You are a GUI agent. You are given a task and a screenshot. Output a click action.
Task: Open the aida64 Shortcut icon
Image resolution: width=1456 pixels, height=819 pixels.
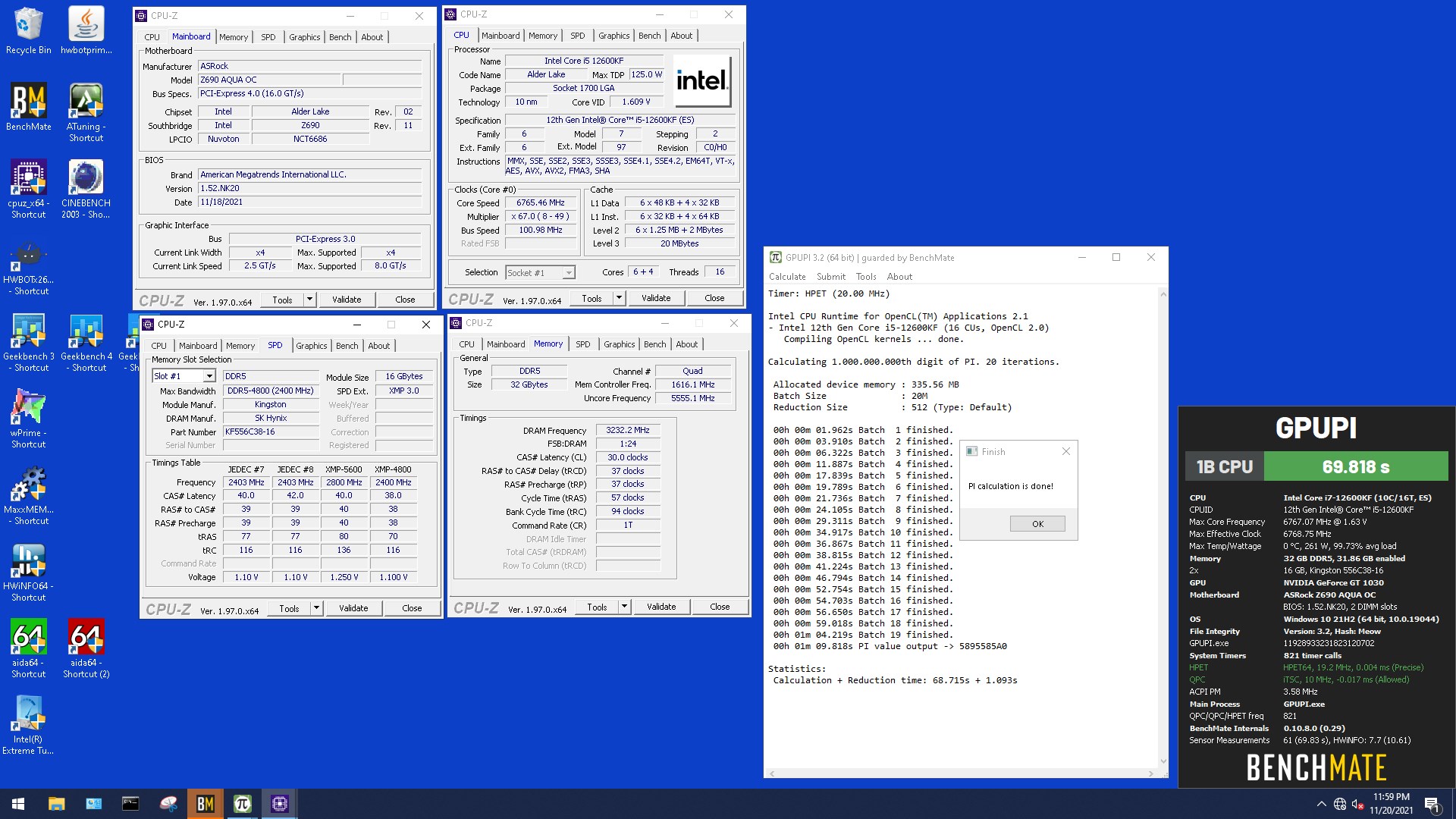pos(29,648)
